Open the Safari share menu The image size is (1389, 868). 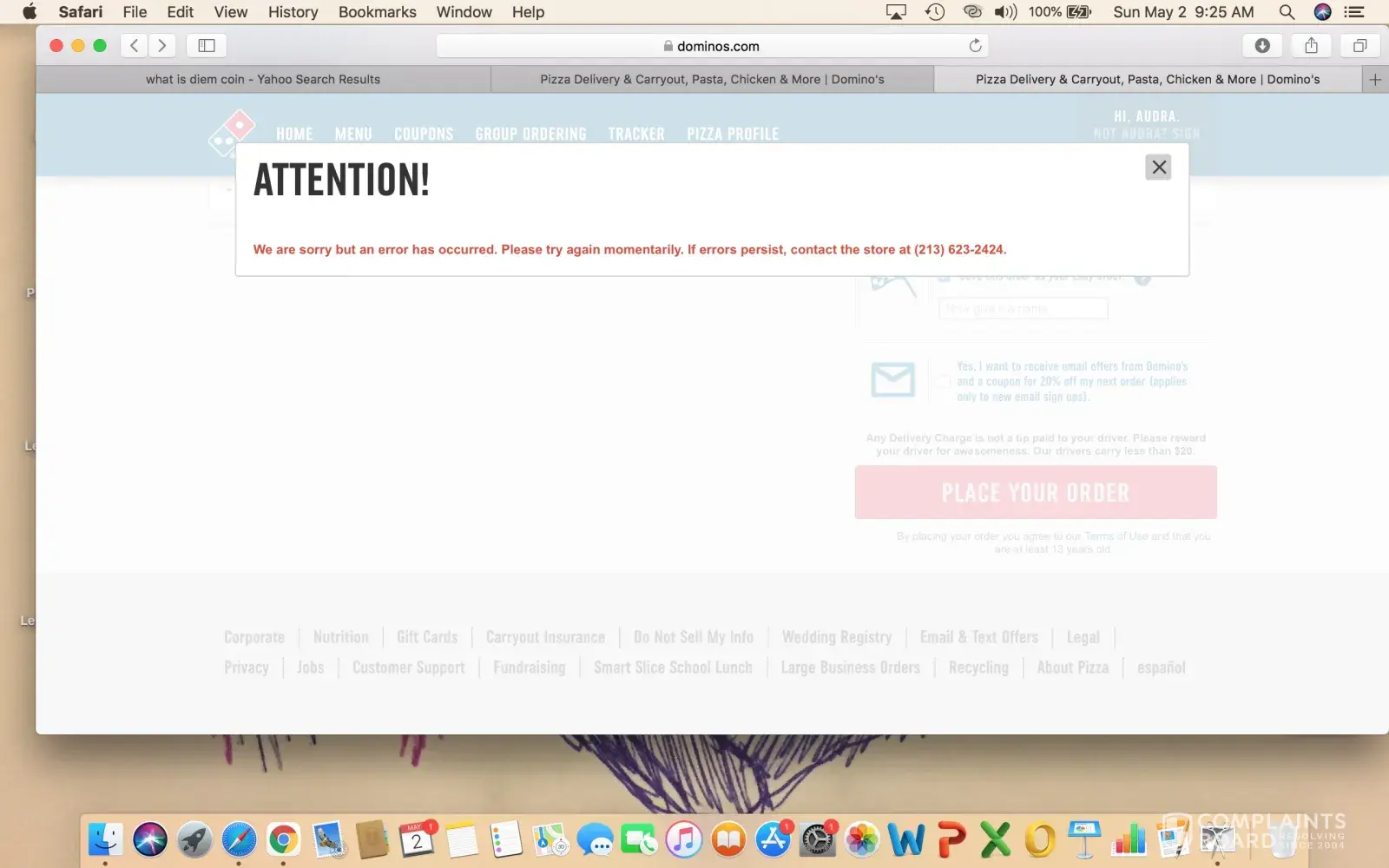click(x=1311, y=46)
